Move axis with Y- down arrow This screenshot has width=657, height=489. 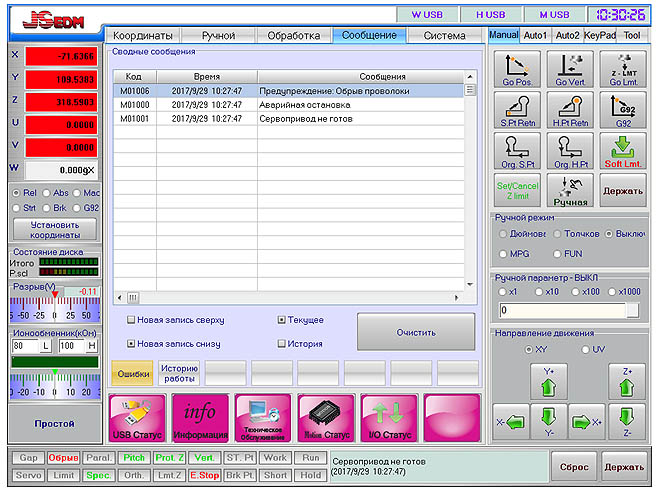(548, 422)
